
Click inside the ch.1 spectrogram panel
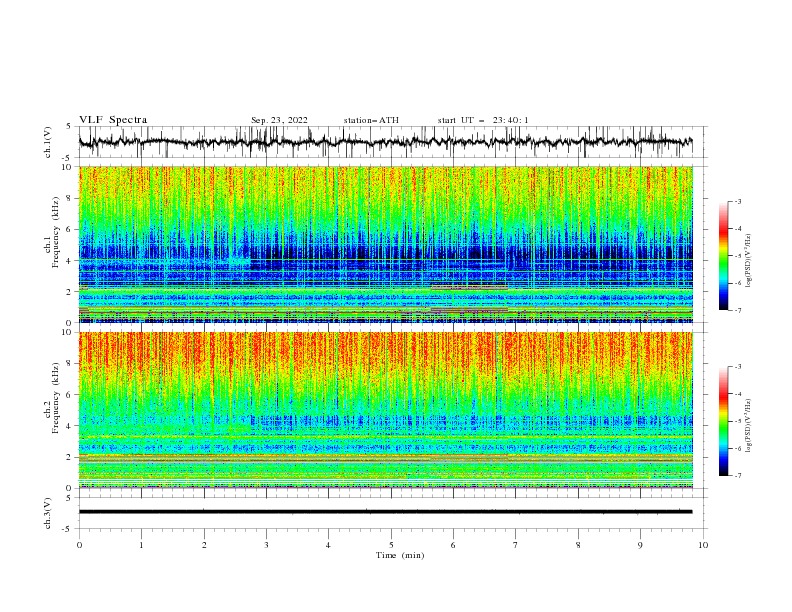(386, 244)
